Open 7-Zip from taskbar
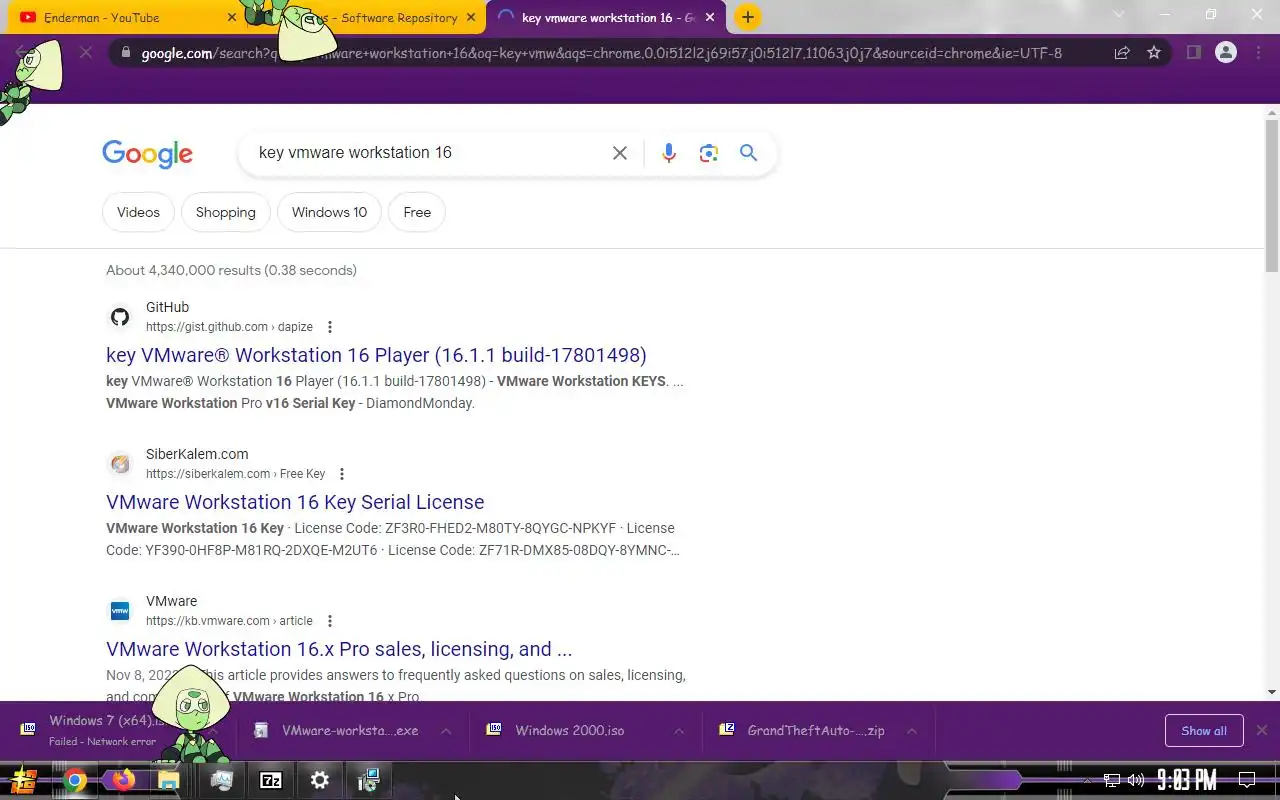This screenshot has height=800, width=1280. 271,780
